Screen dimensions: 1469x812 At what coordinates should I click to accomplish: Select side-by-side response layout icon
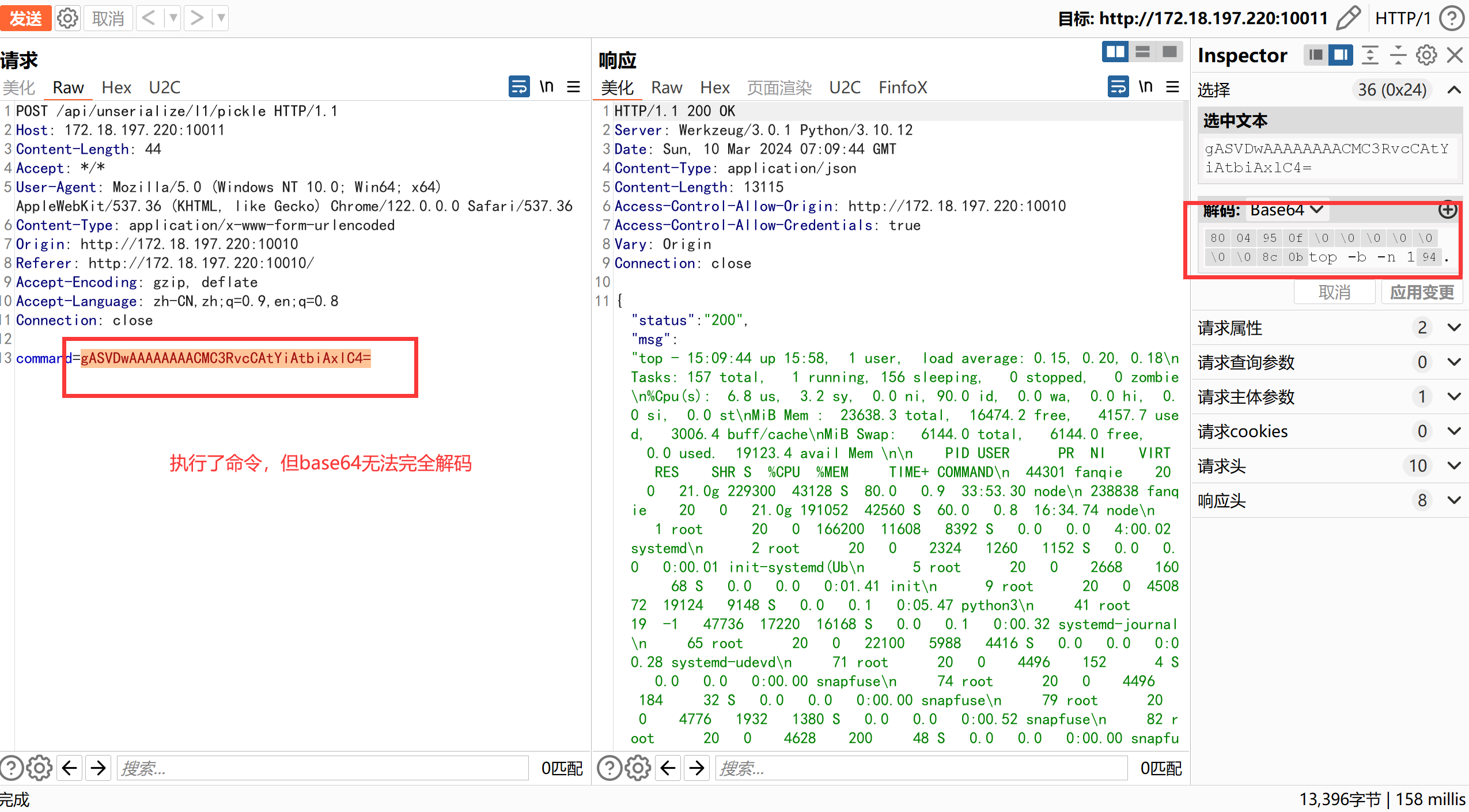point(1115,52)
